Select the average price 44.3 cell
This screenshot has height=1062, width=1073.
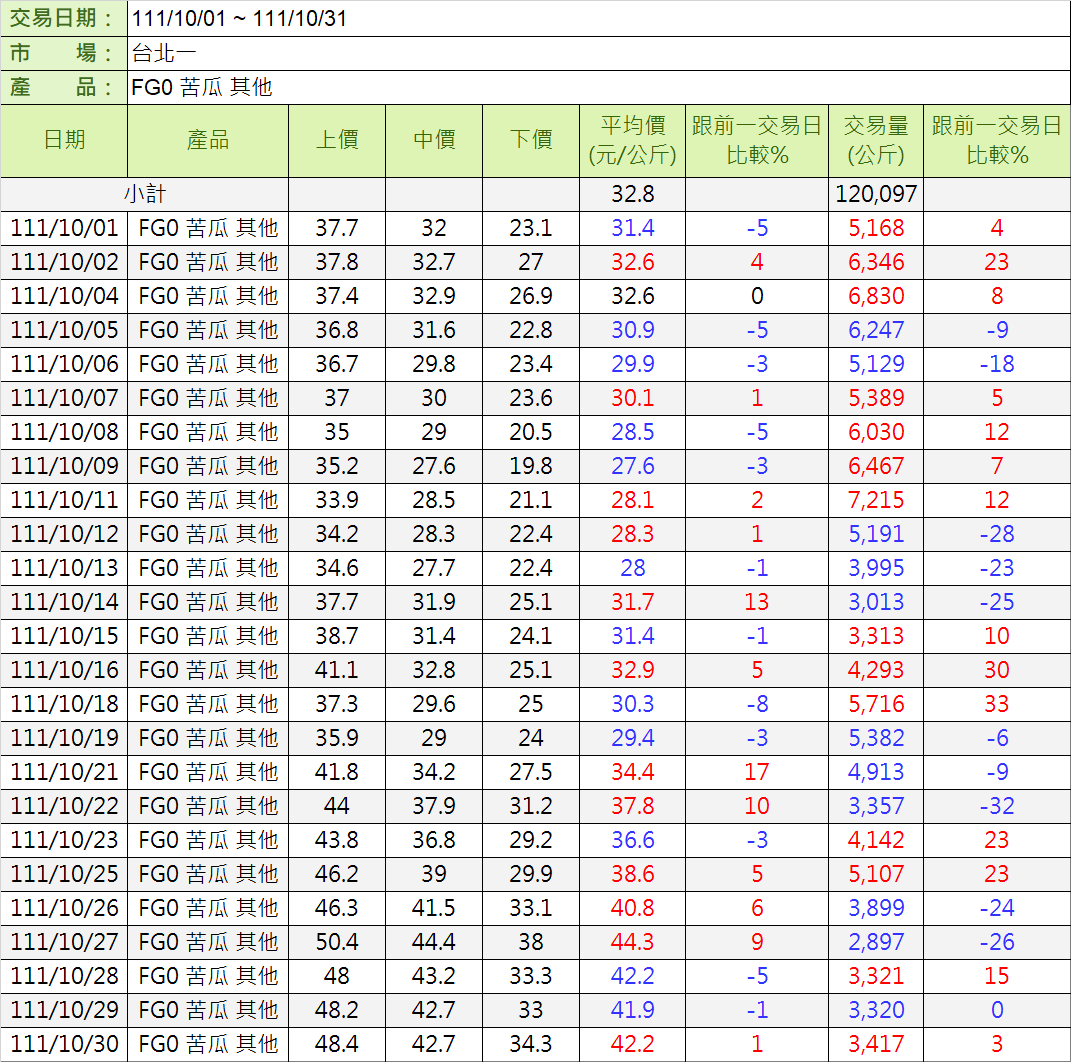point(633,942)
